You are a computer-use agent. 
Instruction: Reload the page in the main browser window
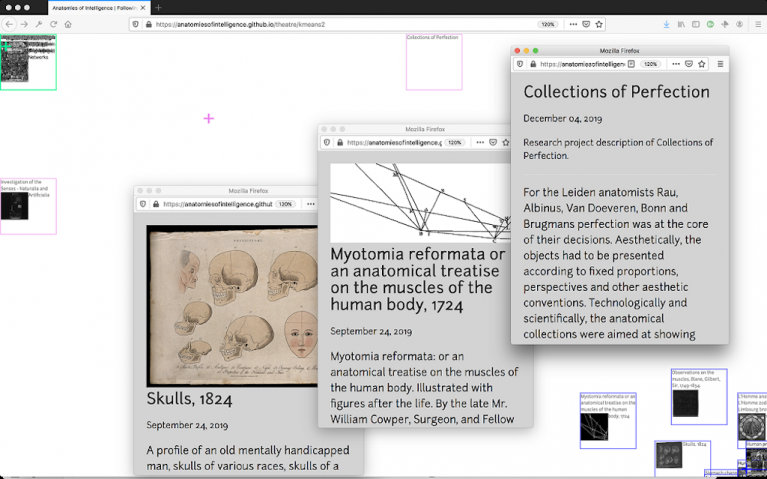53,24
